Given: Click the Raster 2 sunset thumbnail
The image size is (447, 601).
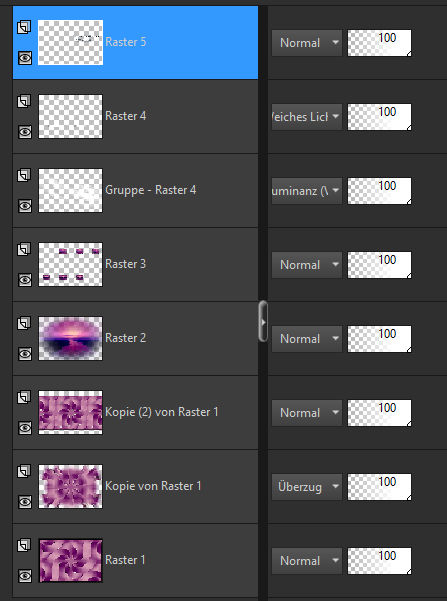Looking at the screenshot, I should point(71,338).
